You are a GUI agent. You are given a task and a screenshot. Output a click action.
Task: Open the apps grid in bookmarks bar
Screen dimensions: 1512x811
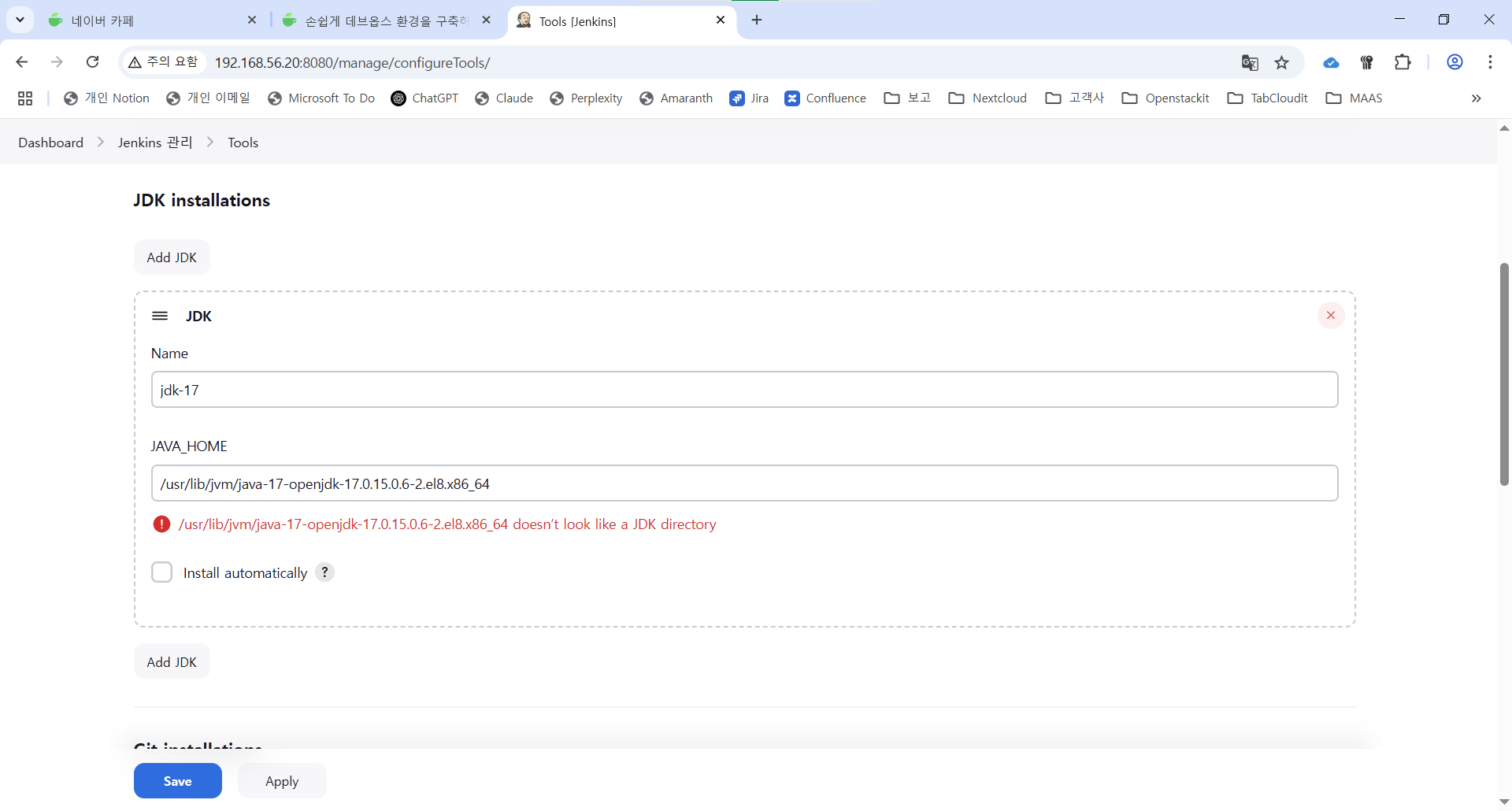coord(25,98)
